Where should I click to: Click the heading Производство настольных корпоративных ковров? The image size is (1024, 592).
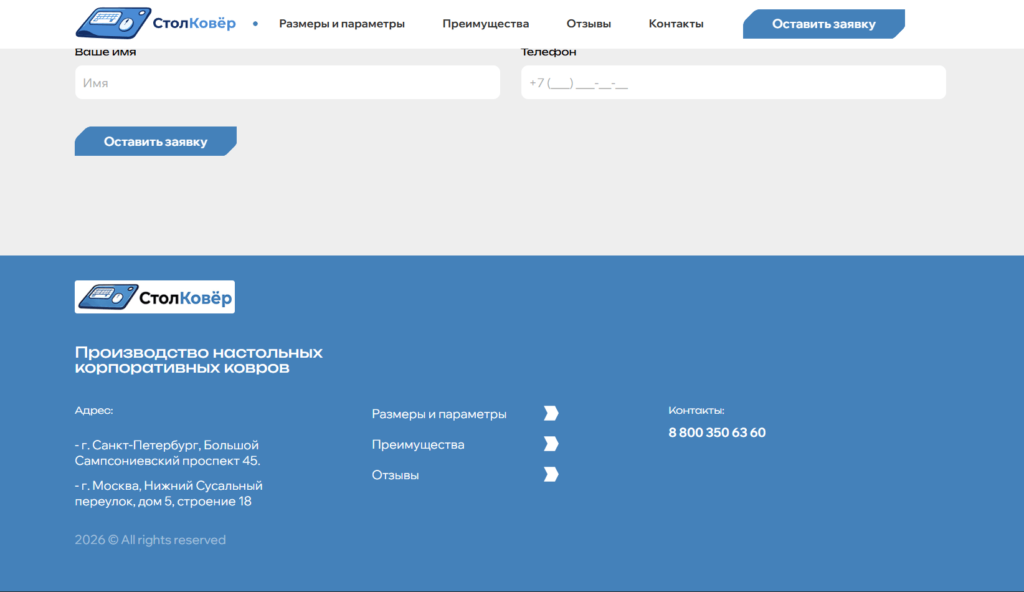click(x=199, y=360)
